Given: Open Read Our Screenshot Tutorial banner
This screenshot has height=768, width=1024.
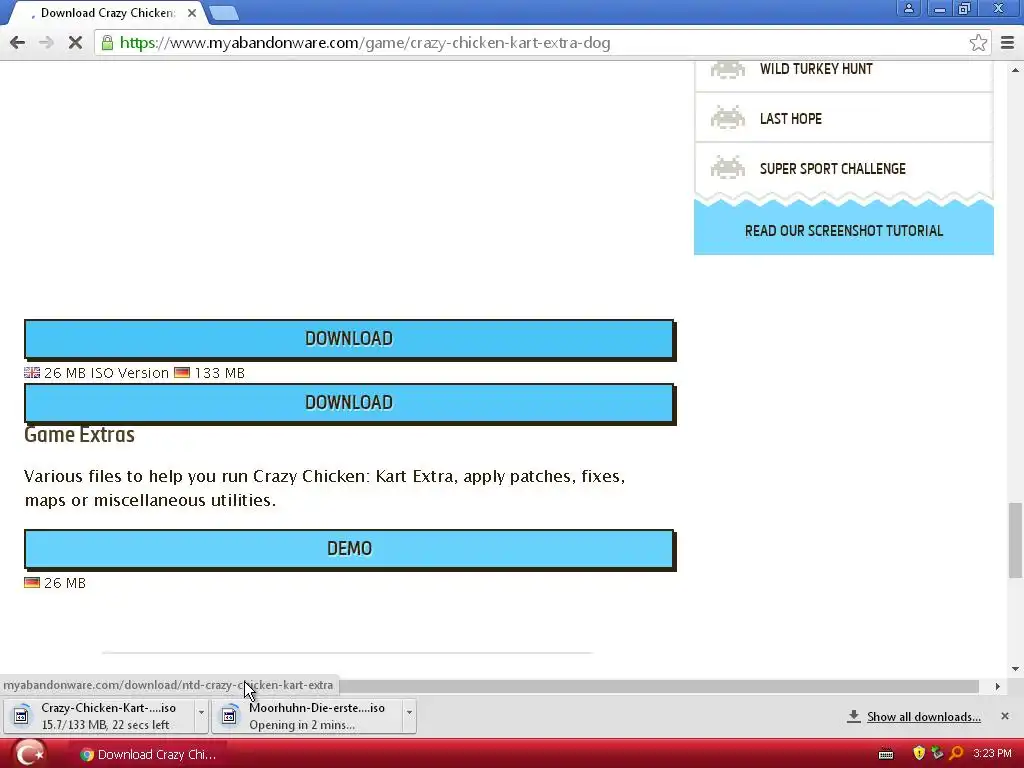Looking at the screenshot, I should click(x=844, y=231).
